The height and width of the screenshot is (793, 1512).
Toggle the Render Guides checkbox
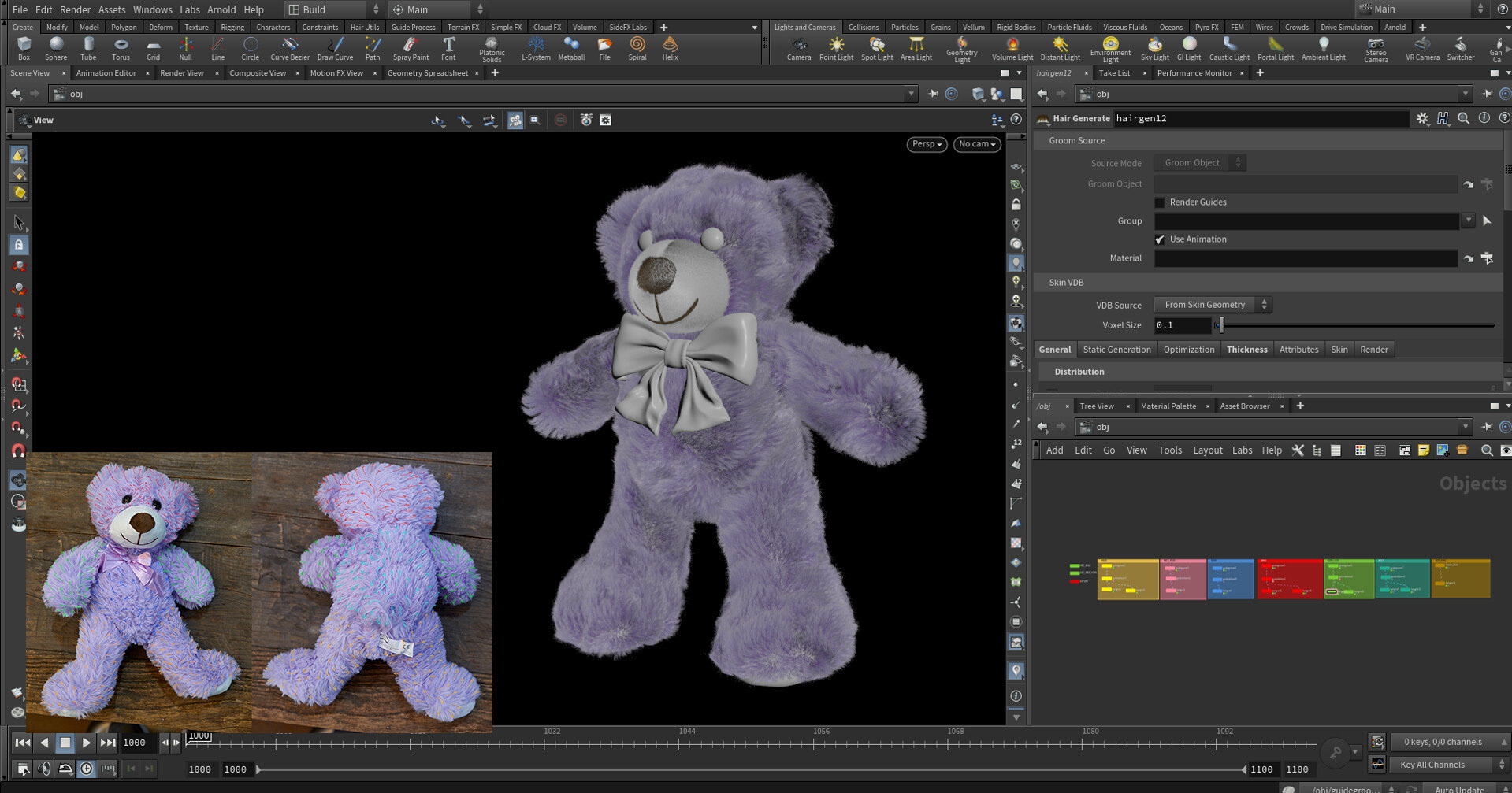coord(1159,202)
